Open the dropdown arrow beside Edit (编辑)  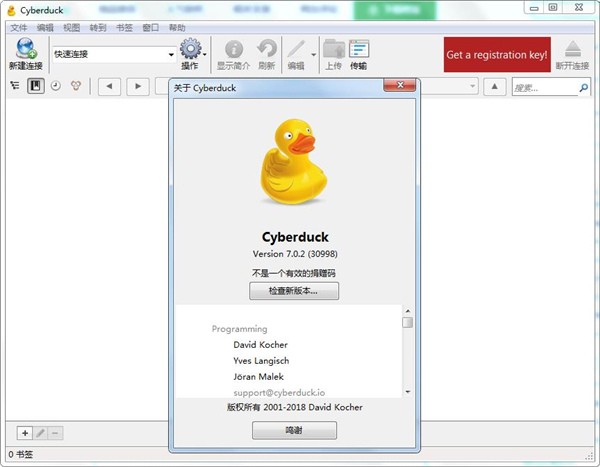[x=314, y=54]
